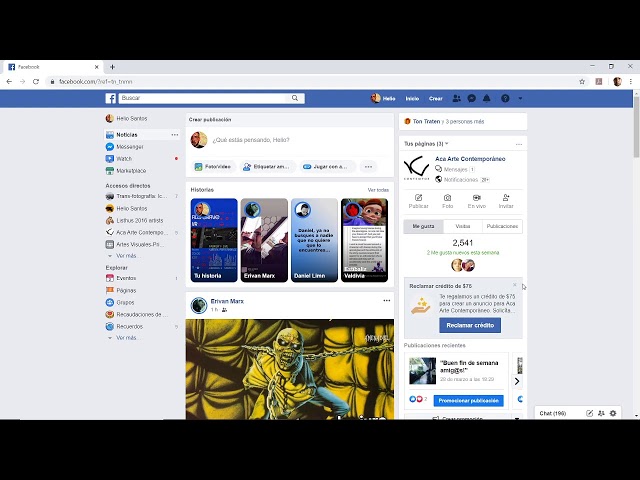Open a new browser tab
Image resolution: width=640 pixels, height=480 pixels.
112,67
